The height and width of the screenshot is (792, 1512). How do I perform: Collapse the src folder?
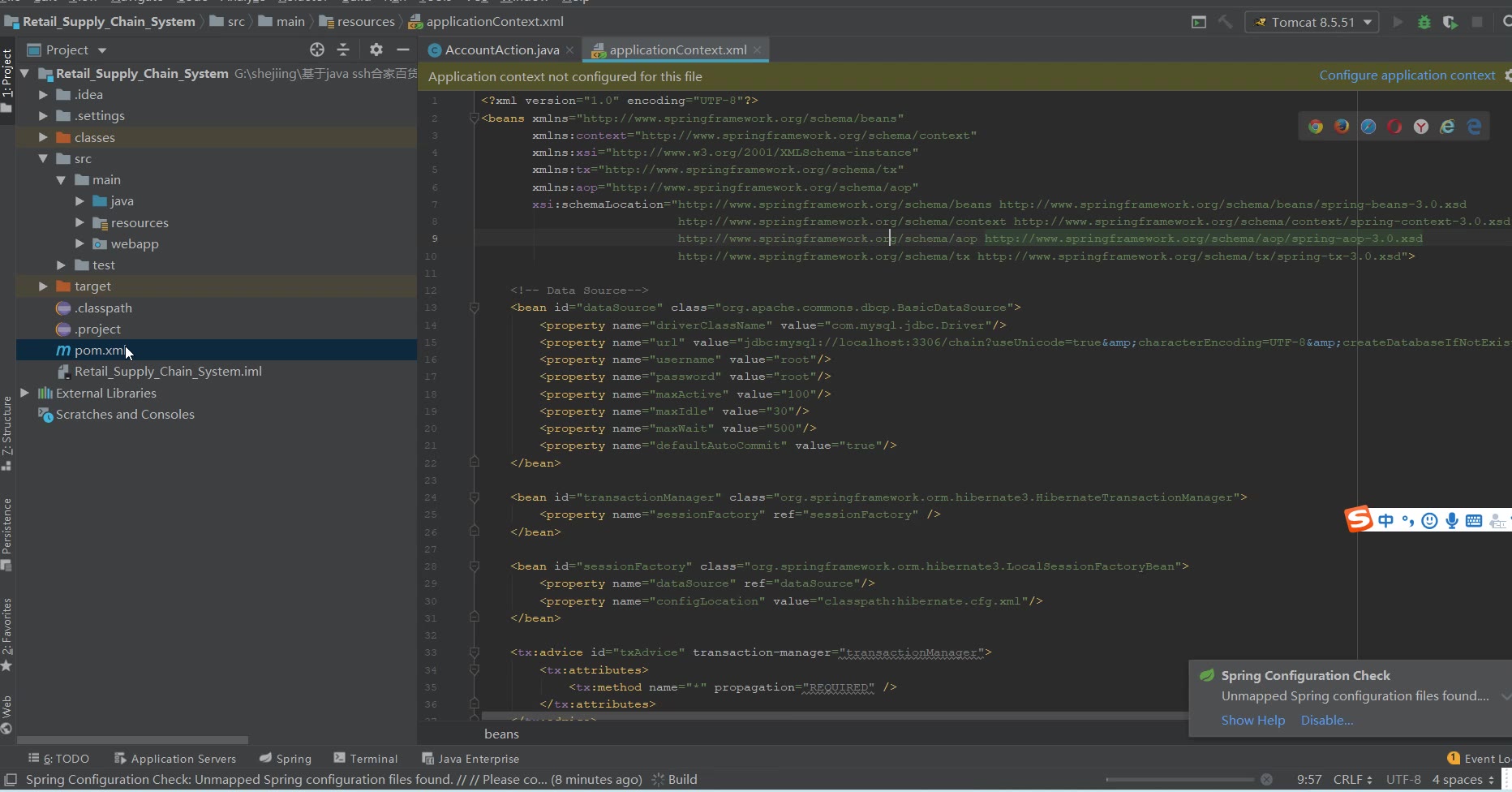(x=43, y=159)
